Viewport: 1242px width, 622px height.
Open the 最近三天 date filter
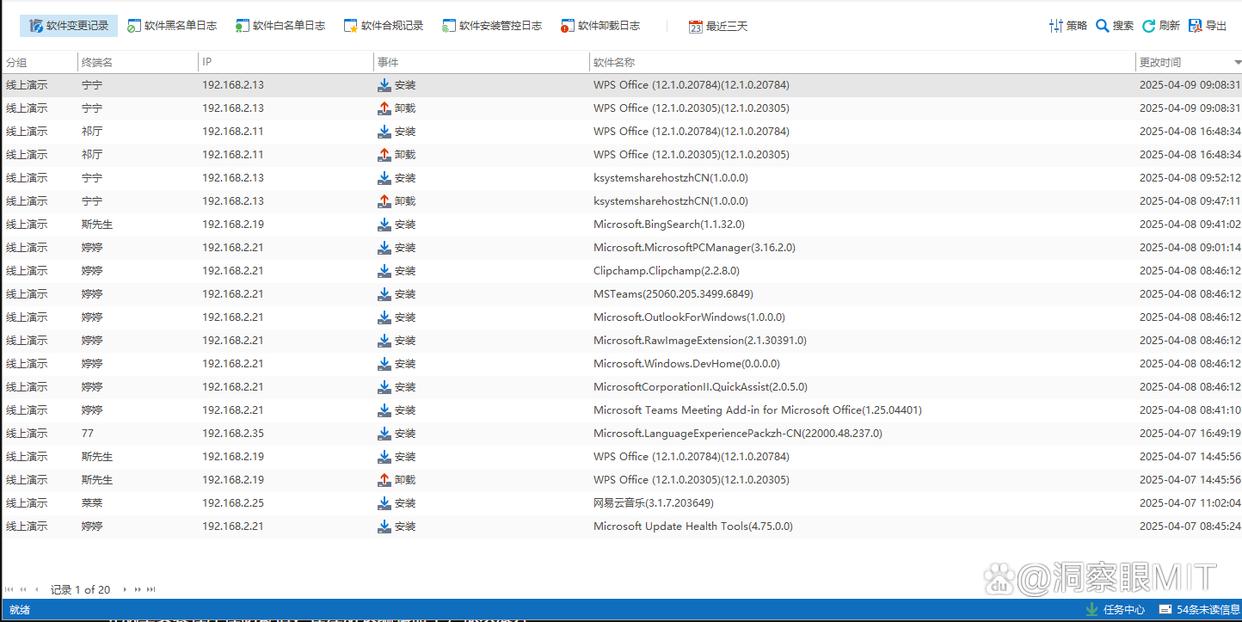click(718, 26)
